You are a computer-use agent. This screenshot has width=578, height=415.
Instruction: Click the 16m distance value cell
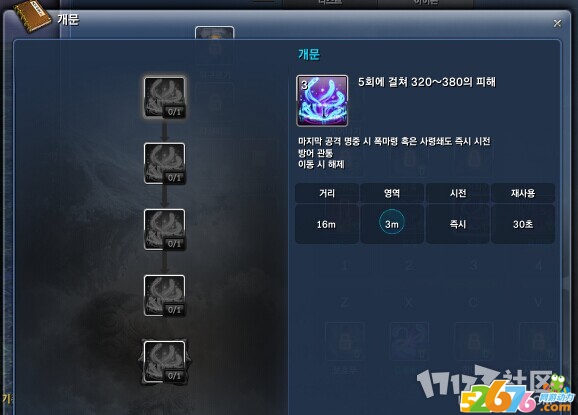[327, 224]
